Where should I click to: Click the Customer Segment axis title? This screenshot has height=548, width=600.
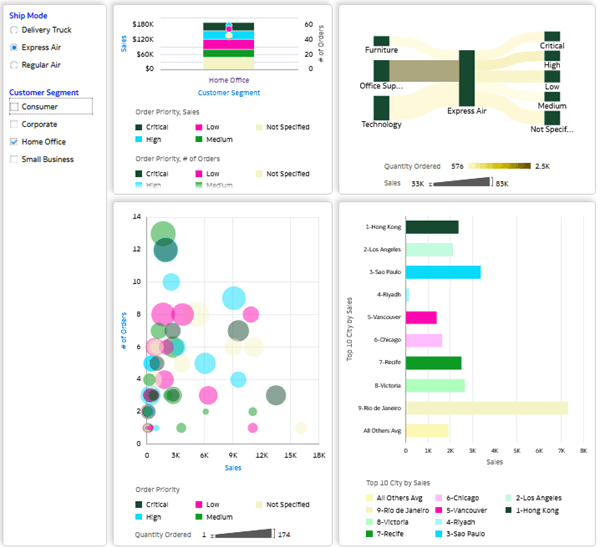coord(229,93)
